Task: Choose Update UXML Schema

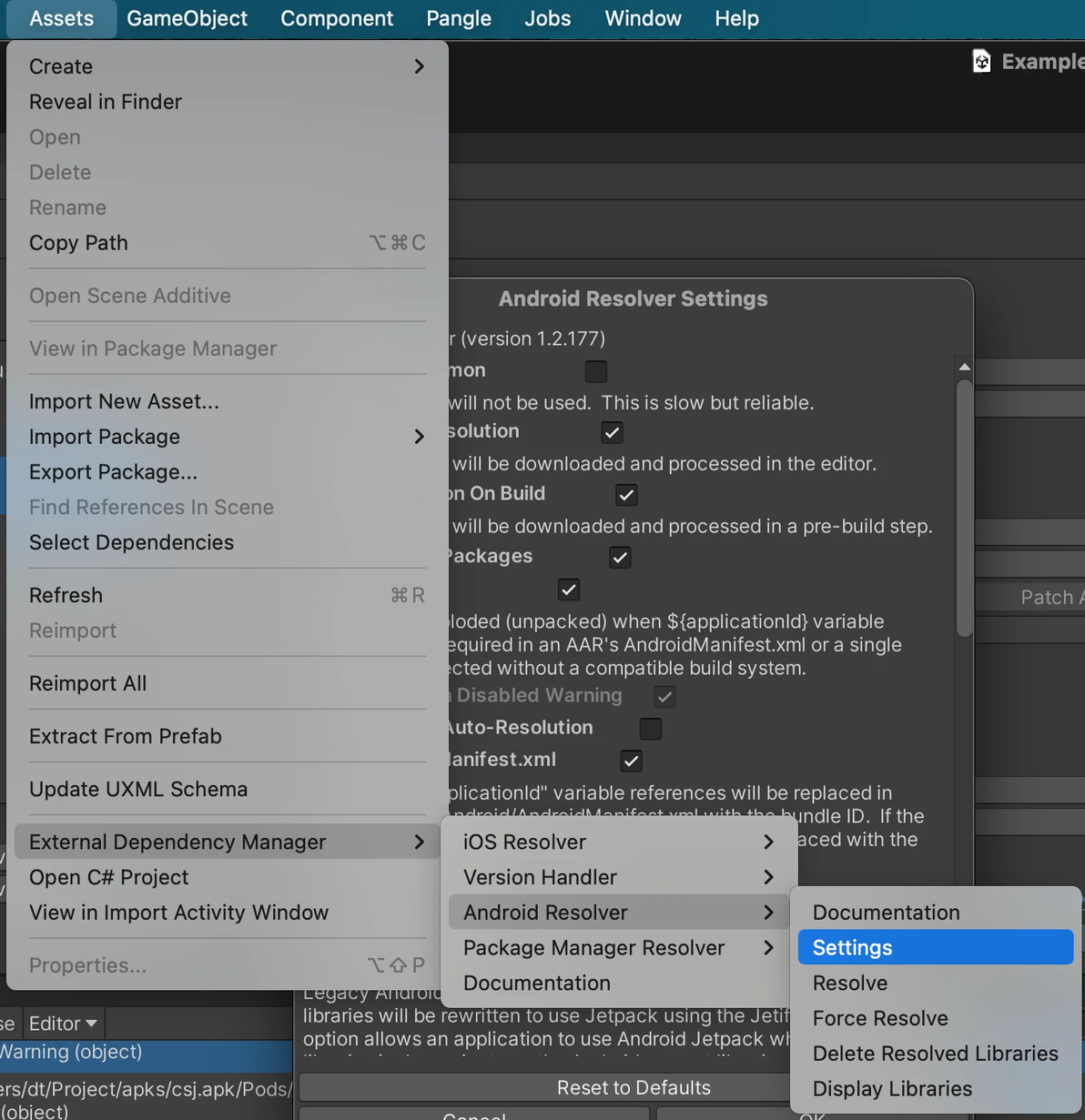Action: pyautogui.click(x=228, y=789)
